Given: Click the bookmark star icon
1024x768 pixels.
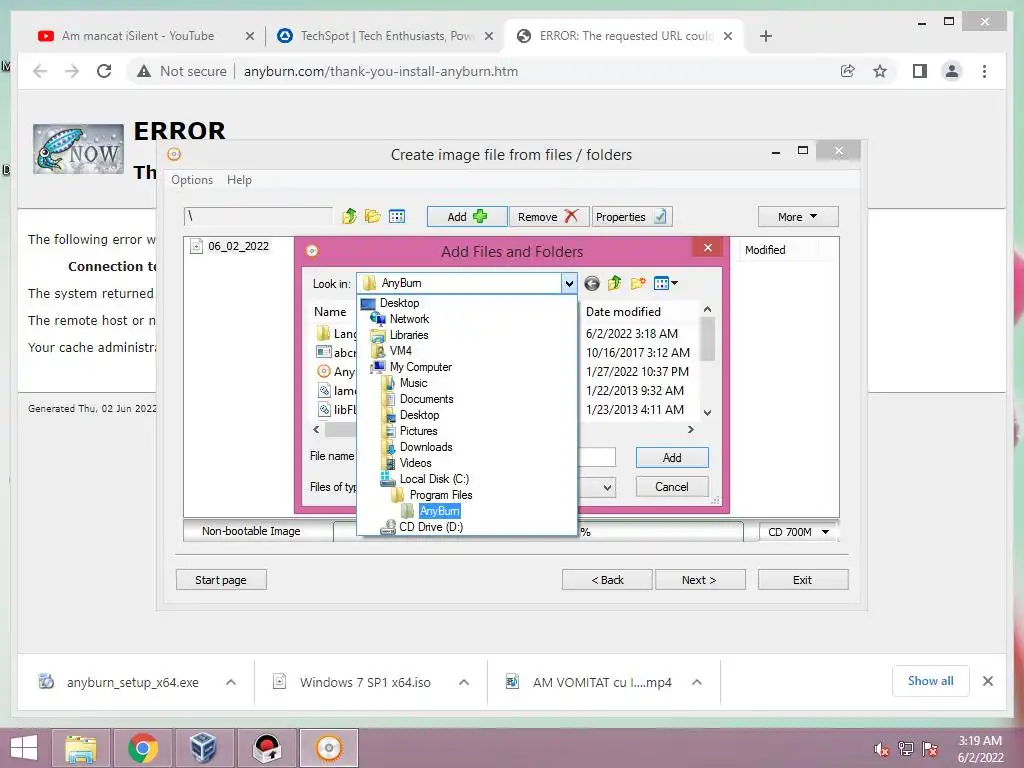Looking at the screenshot, I should click(x=880, y=71).
